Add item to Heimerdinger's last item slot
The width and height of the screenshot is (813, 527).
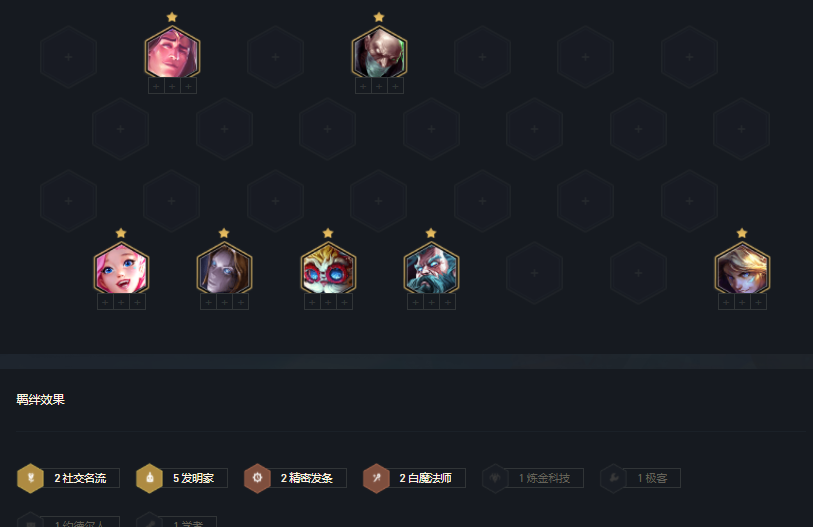(x=344, y=302)
